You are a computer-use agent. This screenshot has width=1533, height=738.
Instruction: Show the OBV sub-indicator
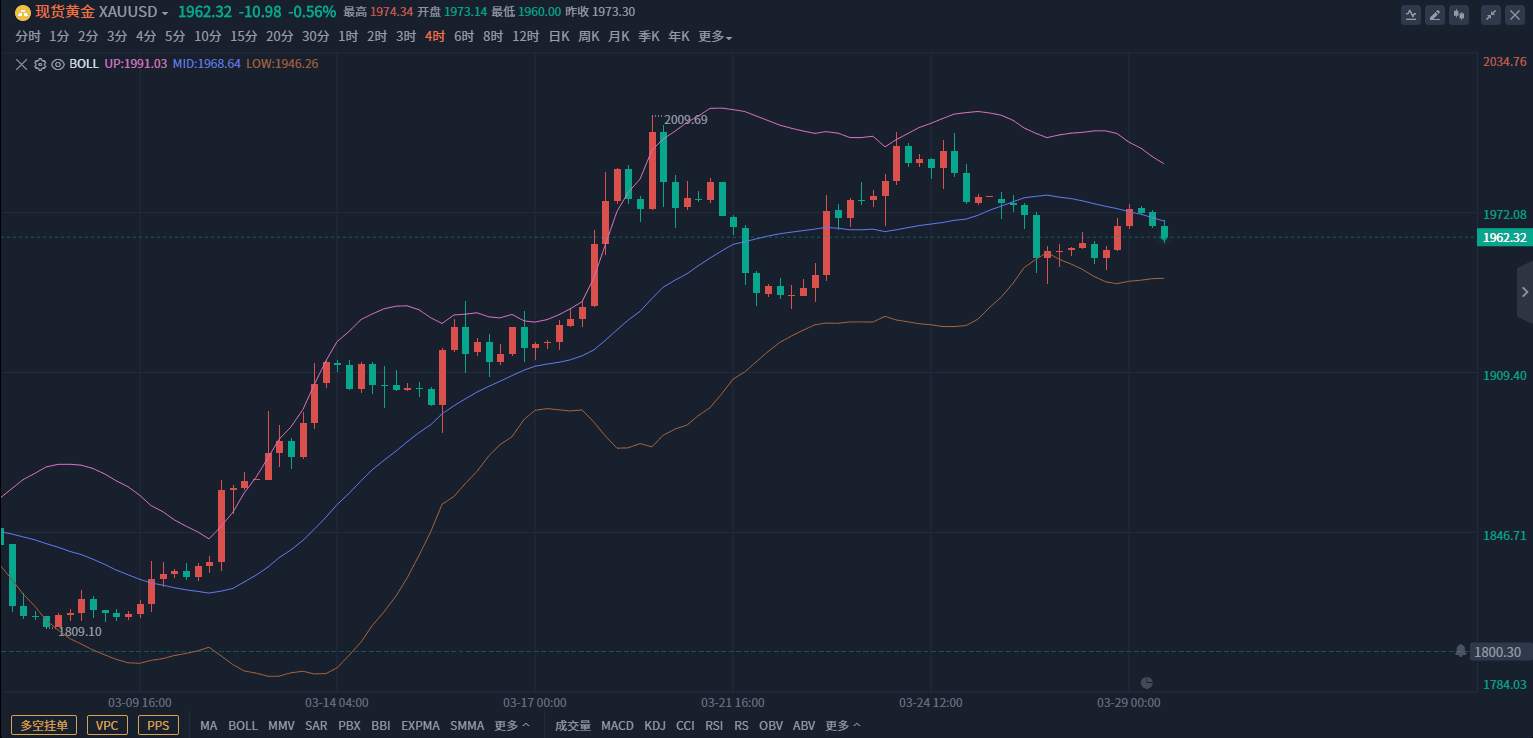click(x=771, y=725)
